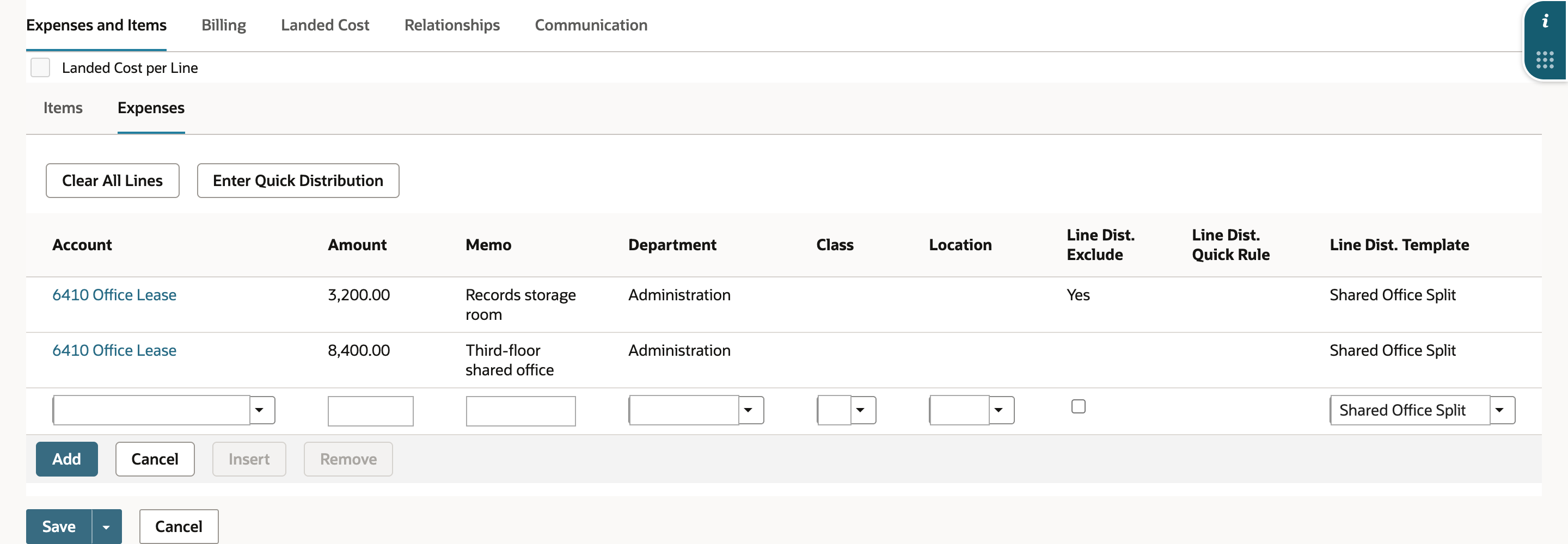1568x544 pixels.
Task: Click the Insert button
Action: (x=249, y=459)
